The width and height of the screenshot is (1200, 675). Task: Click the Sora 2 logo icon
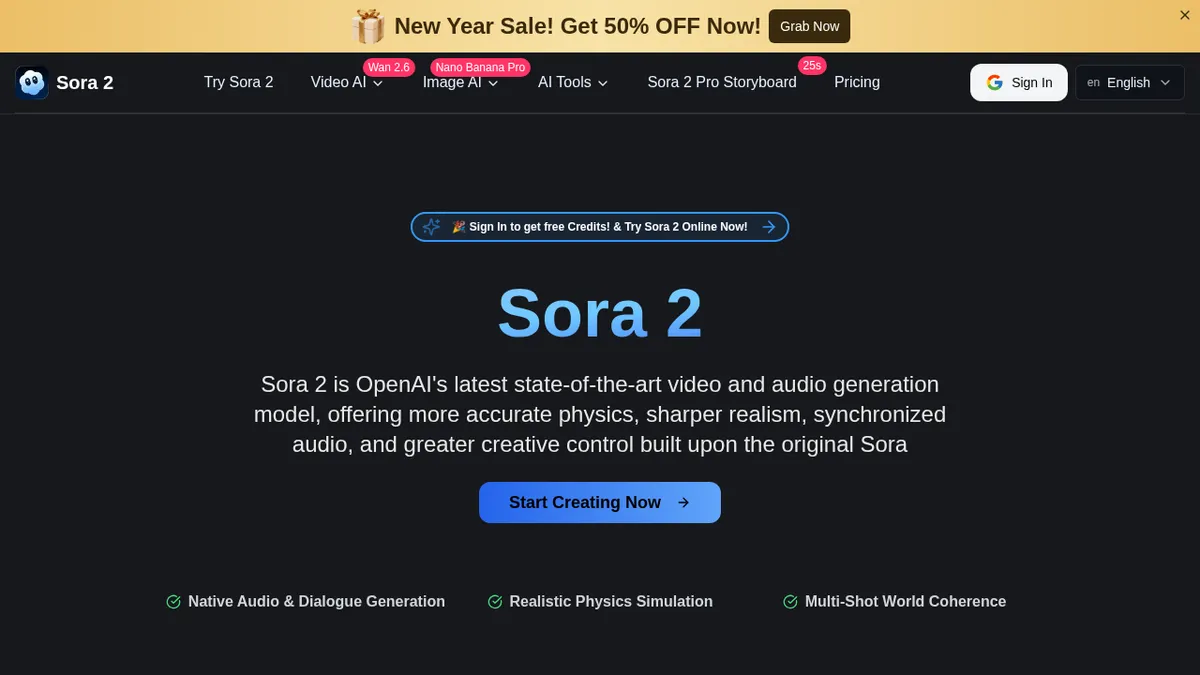(x=31, y=82)
